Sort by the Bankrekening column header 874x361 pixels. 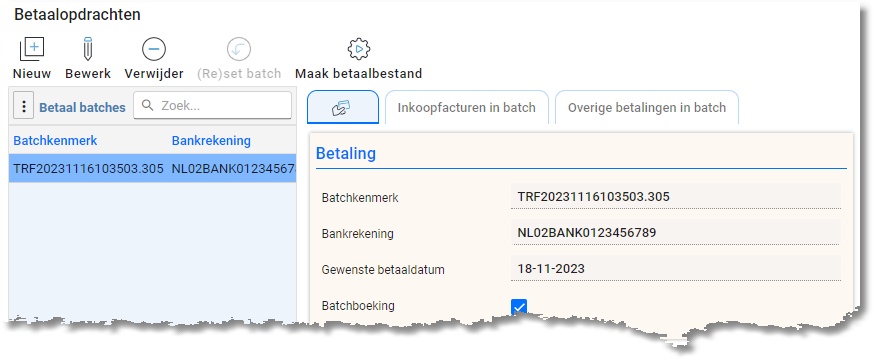click(211, 141)
